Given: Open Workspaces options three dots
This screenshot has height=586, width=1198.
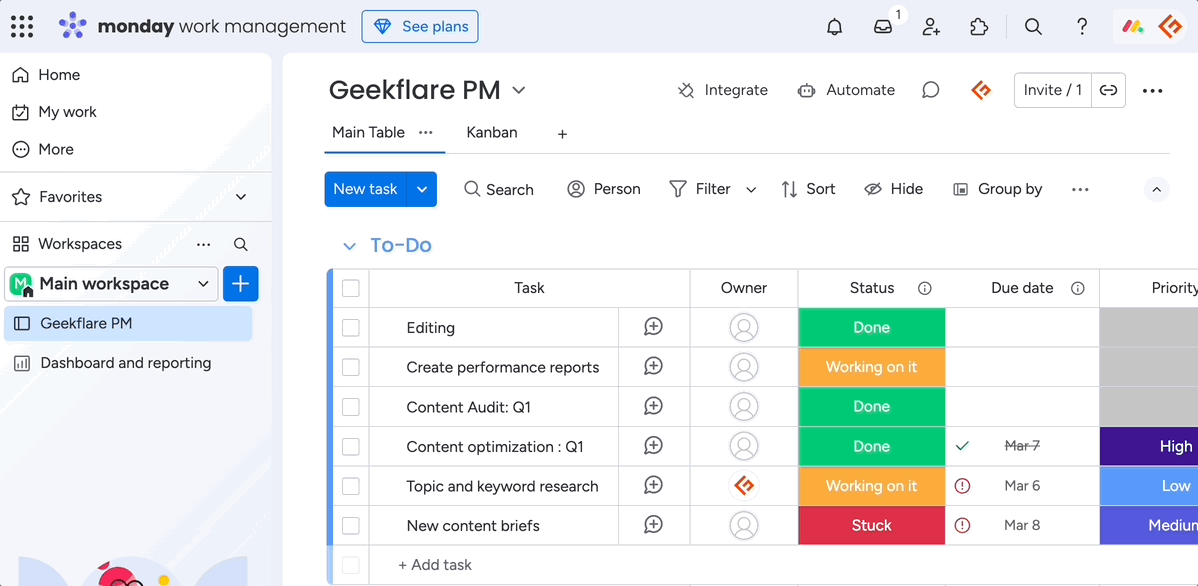Looking at the screenshot, I should (203, 244).
